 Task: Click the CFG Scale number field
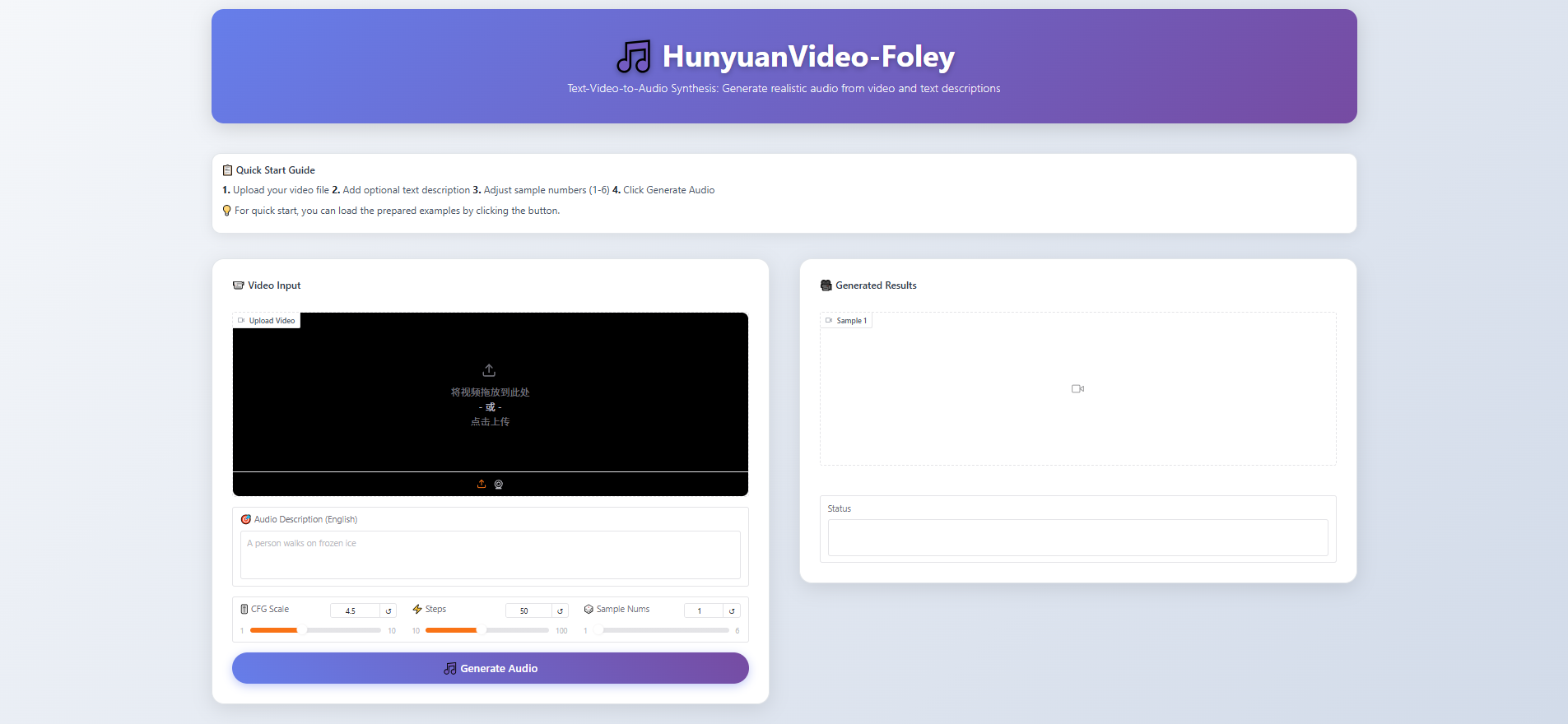coord(355,610)
